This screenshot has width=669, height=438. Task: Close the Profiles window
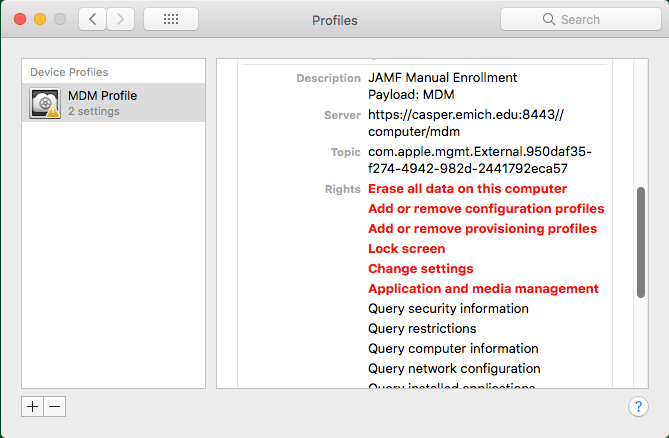pyautogui.click(x=20, y=19)
